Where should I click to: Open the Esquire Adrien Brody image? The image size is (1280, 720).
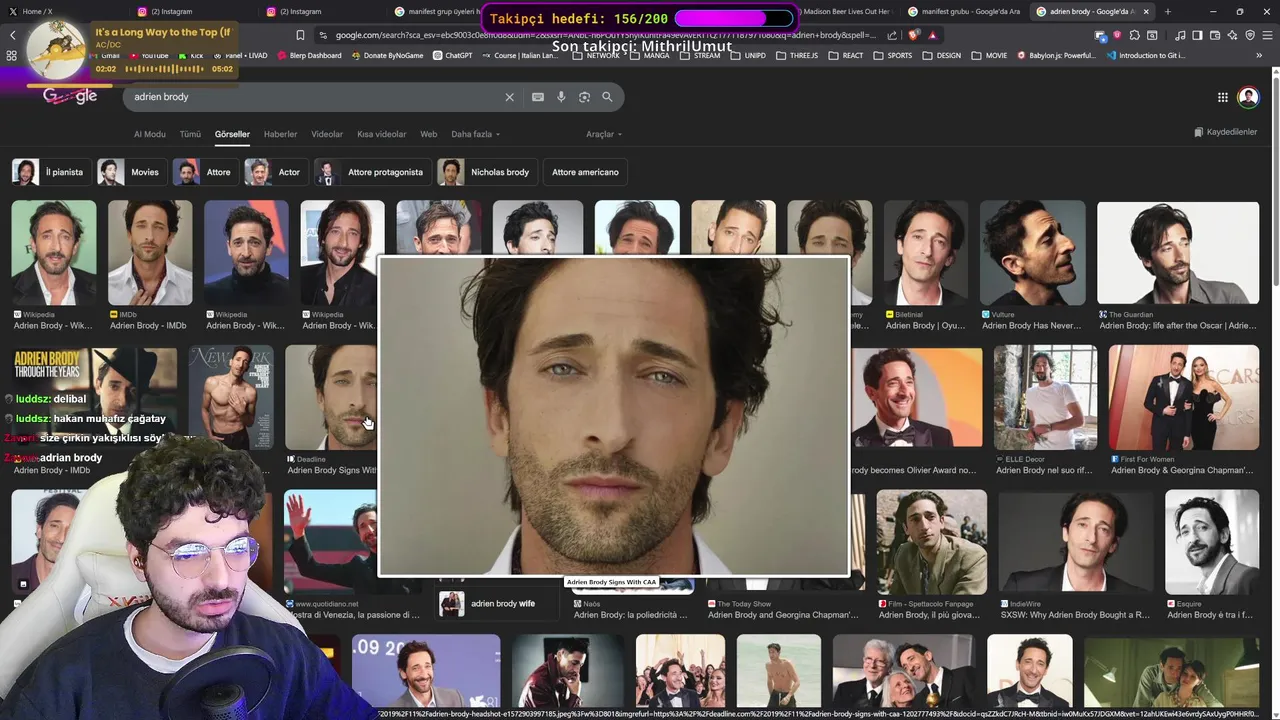pos(1212,542)
